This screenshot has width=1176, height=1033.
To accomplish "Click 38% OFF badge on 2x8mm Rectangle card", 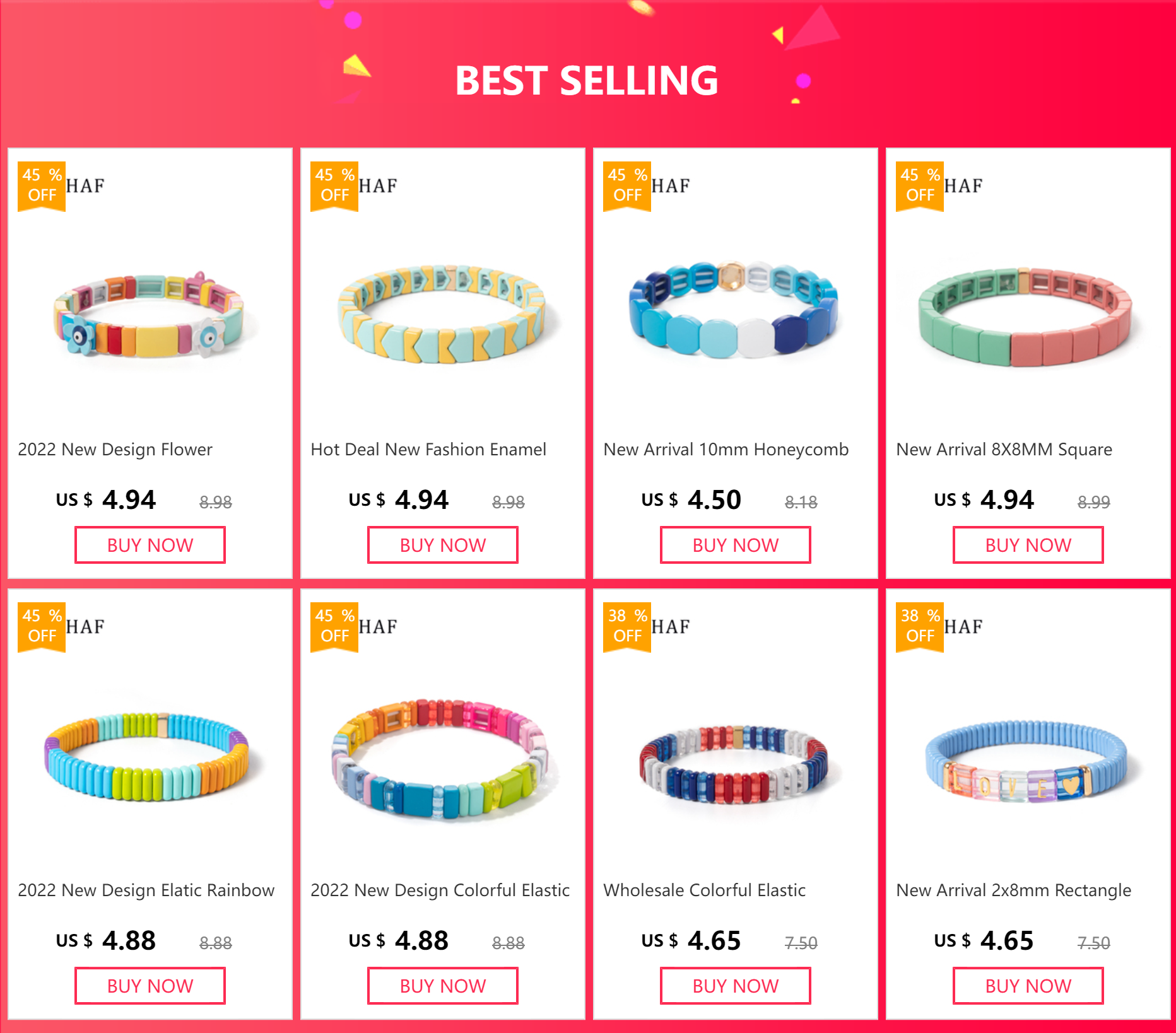I will pyautogui.click(x=920, y=626).
